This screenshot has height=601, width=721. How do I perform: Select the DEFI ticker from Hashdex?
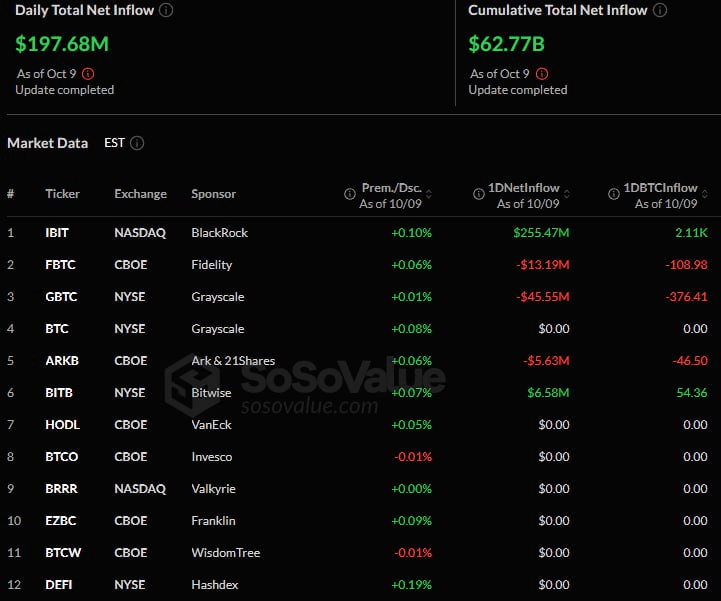59,585
